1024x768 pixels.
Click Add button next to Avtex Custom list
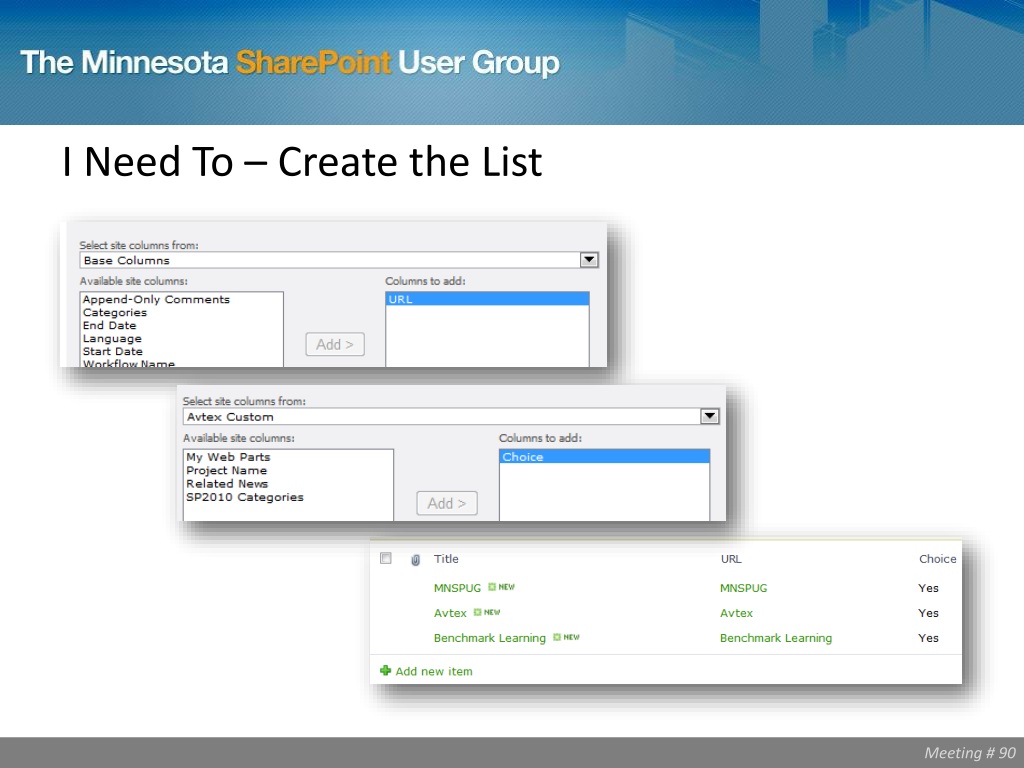tap(447, 503)
